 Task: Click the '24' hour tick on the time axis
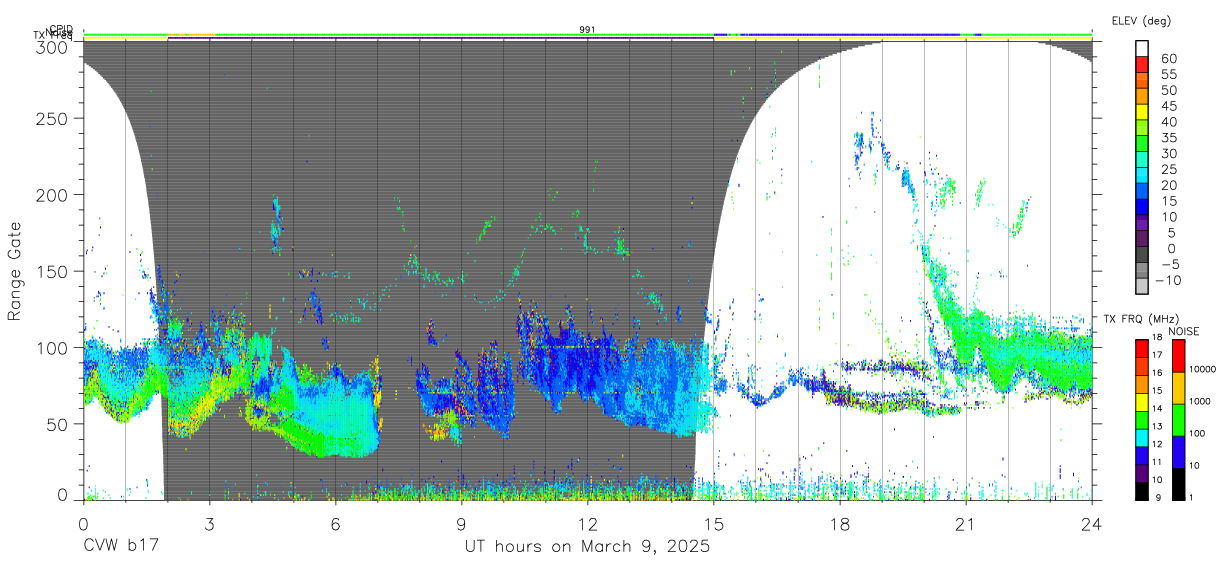tap(1091, 523)
